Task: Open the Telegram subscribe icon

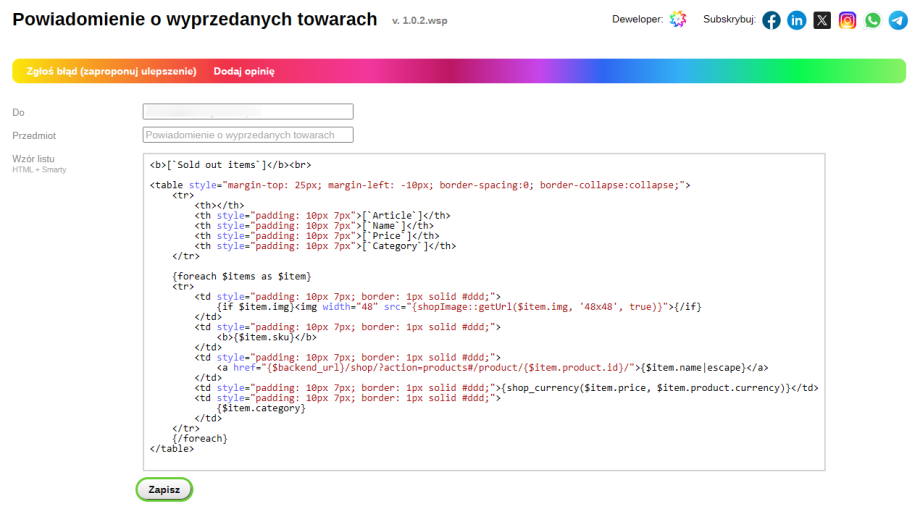Action: point(898,20)
